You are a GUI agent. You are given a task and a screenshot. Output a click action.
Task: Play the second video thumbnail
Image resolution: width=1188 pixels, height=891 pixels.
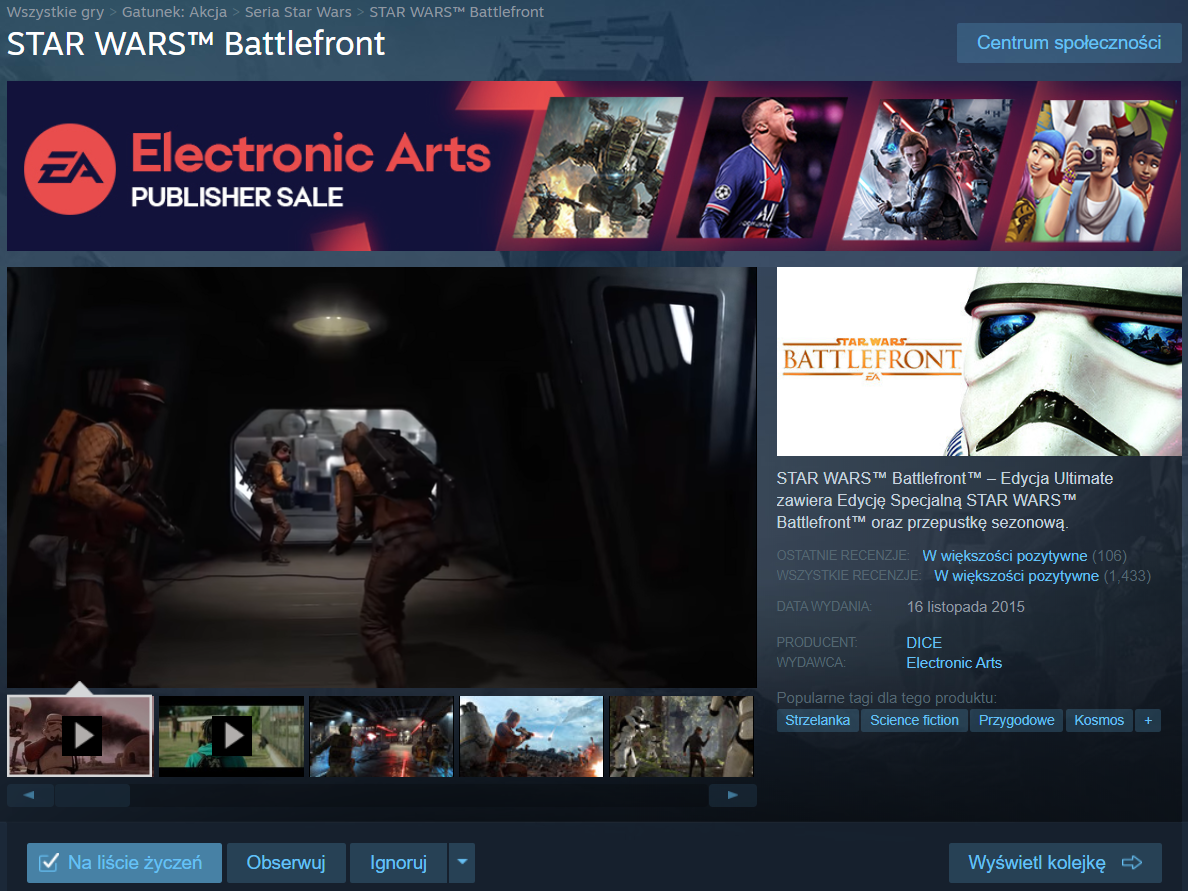231,736
